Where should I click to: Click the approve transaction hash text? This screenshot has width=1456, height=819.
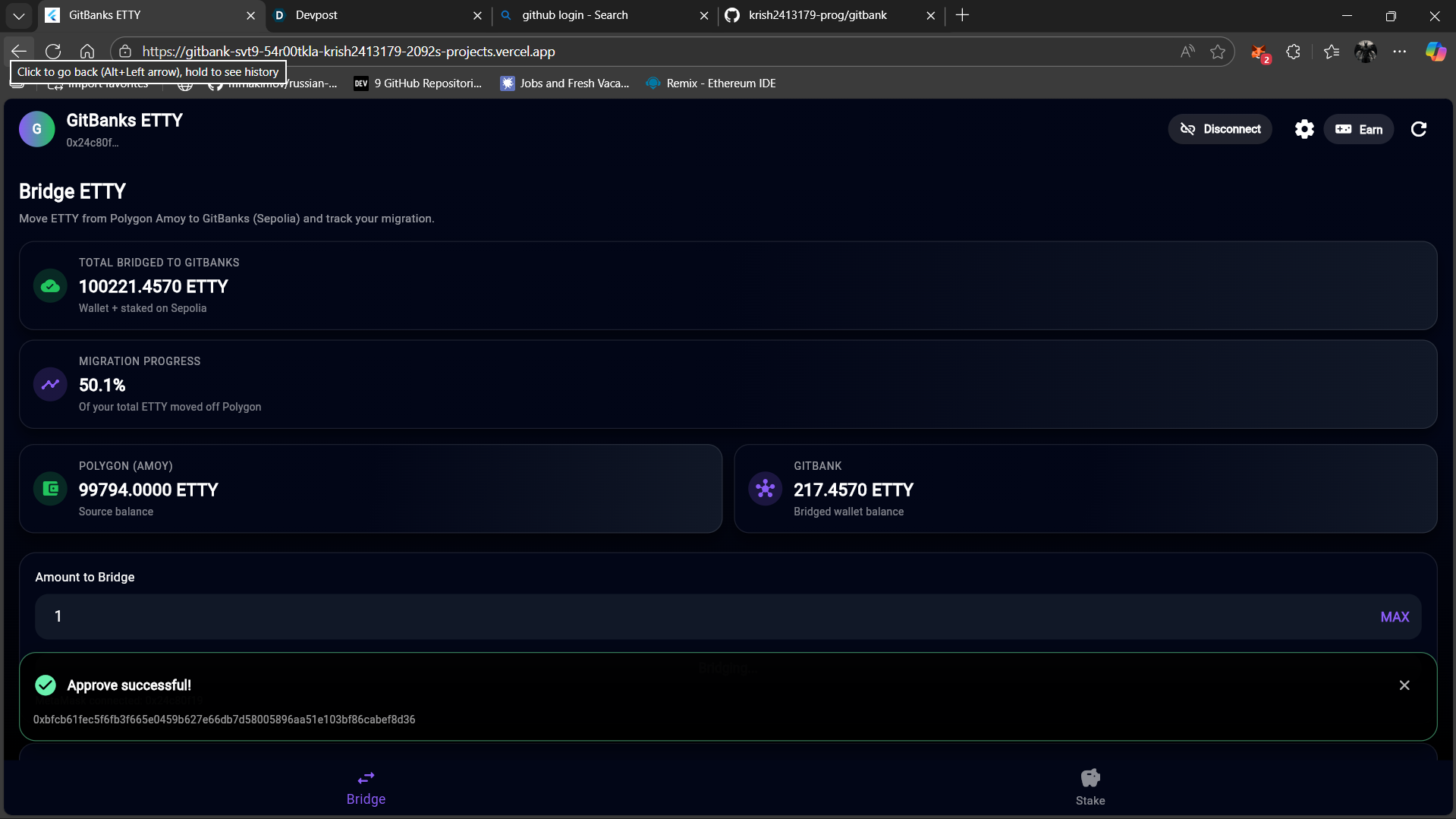coord(224,720)
